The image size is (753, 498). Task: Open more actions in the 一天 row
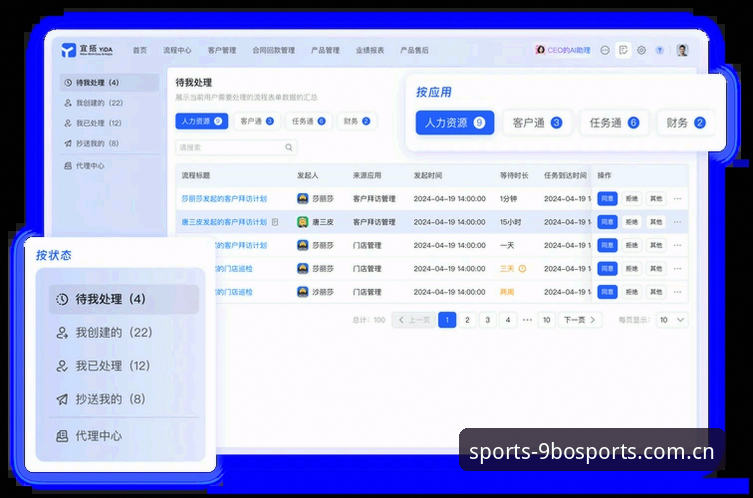[x=678, y=245]
